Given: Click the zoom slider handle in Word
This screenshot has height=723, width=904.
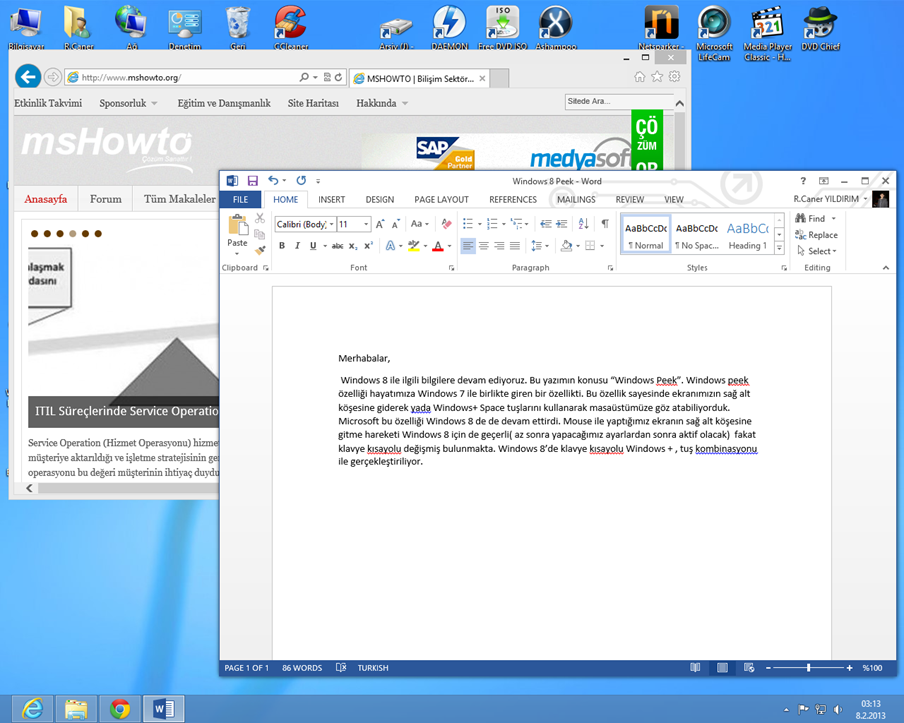Looking at the screenshot, I should pos(808,668).
